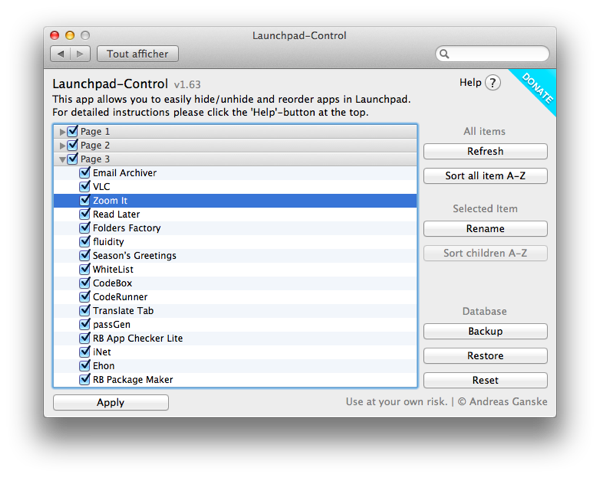Toggle the Page 1 visibility checkbox

73,132
